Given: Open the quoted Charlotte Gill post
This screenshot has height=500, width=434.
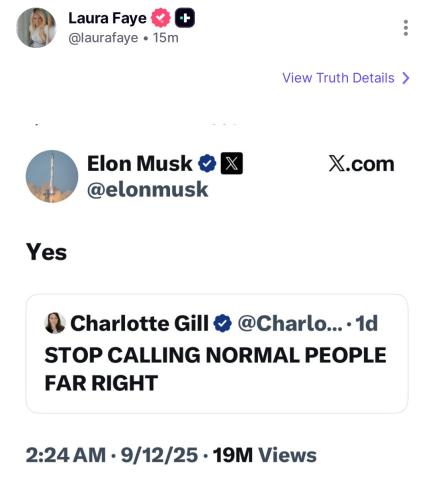Looking at the screenshot, I should pos(217,354).
